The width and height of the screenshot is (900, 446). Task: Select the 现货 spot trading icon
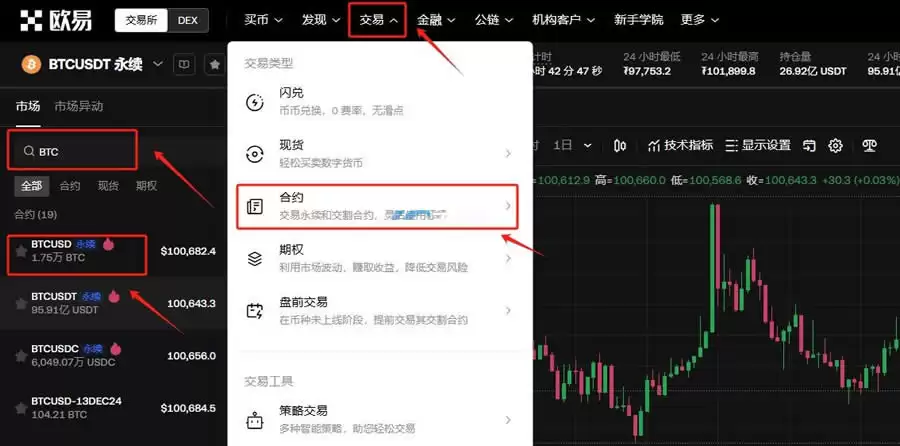(254, 154)
